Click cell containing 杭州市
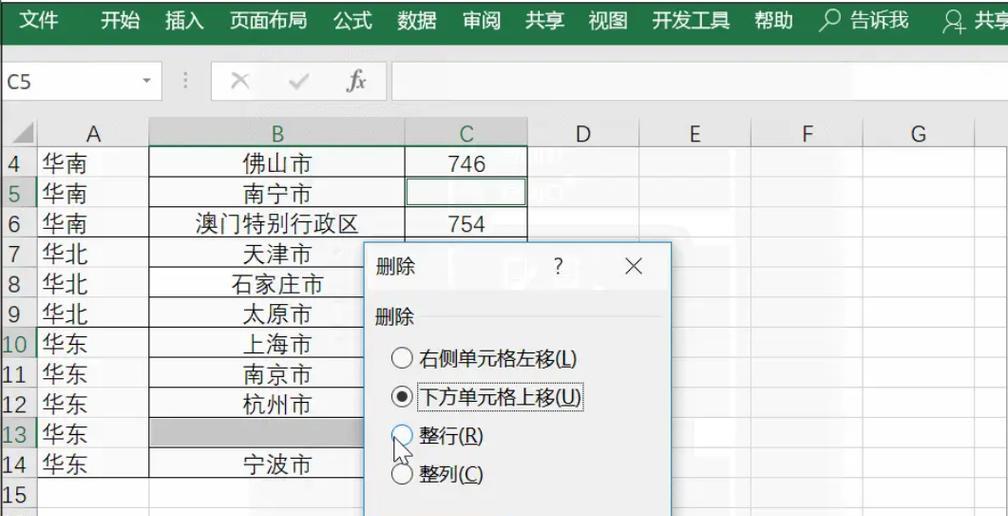 coord(257,404)
